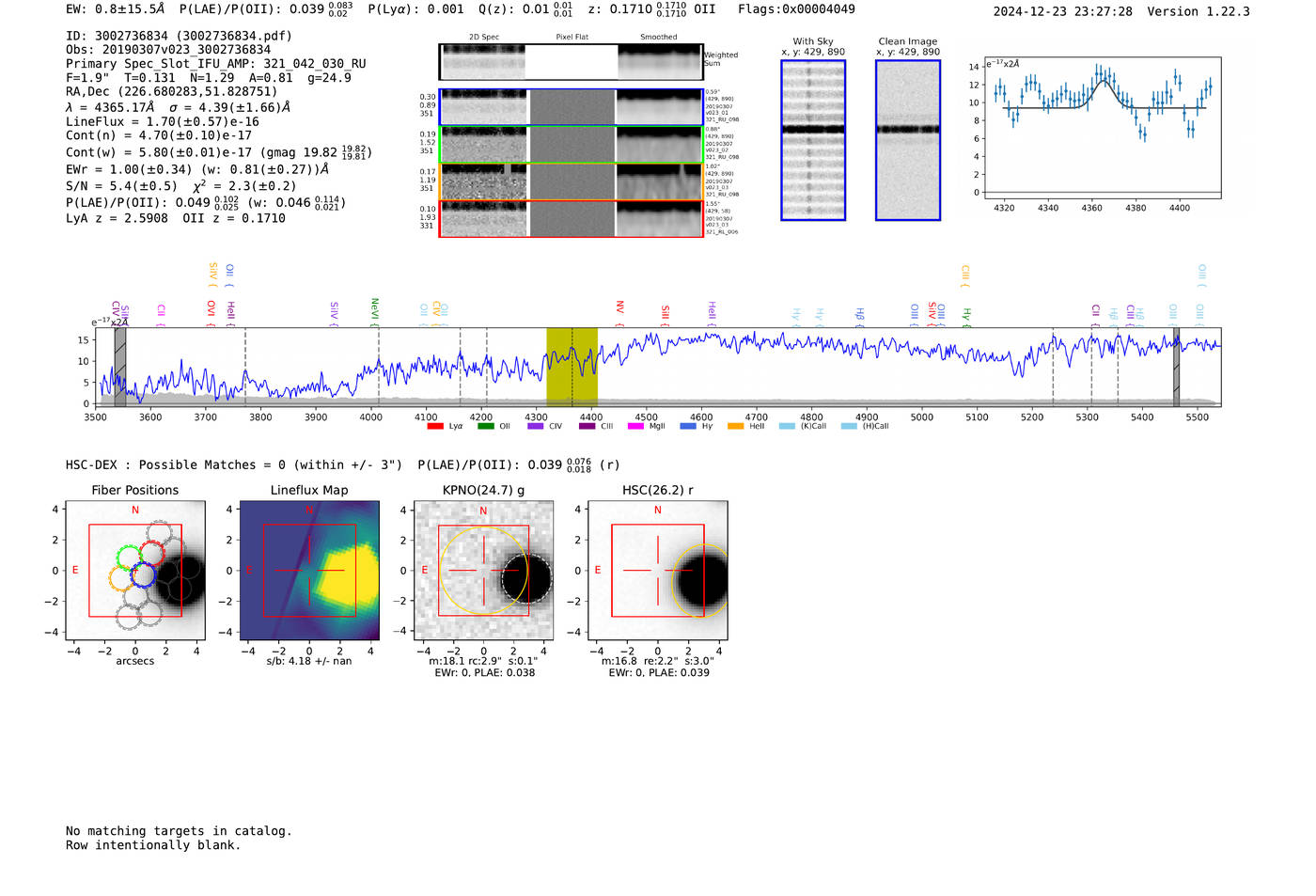Screen dimensions: 1316x896
Task: Open the Clean Image cutout
Action: coord(908,140)
